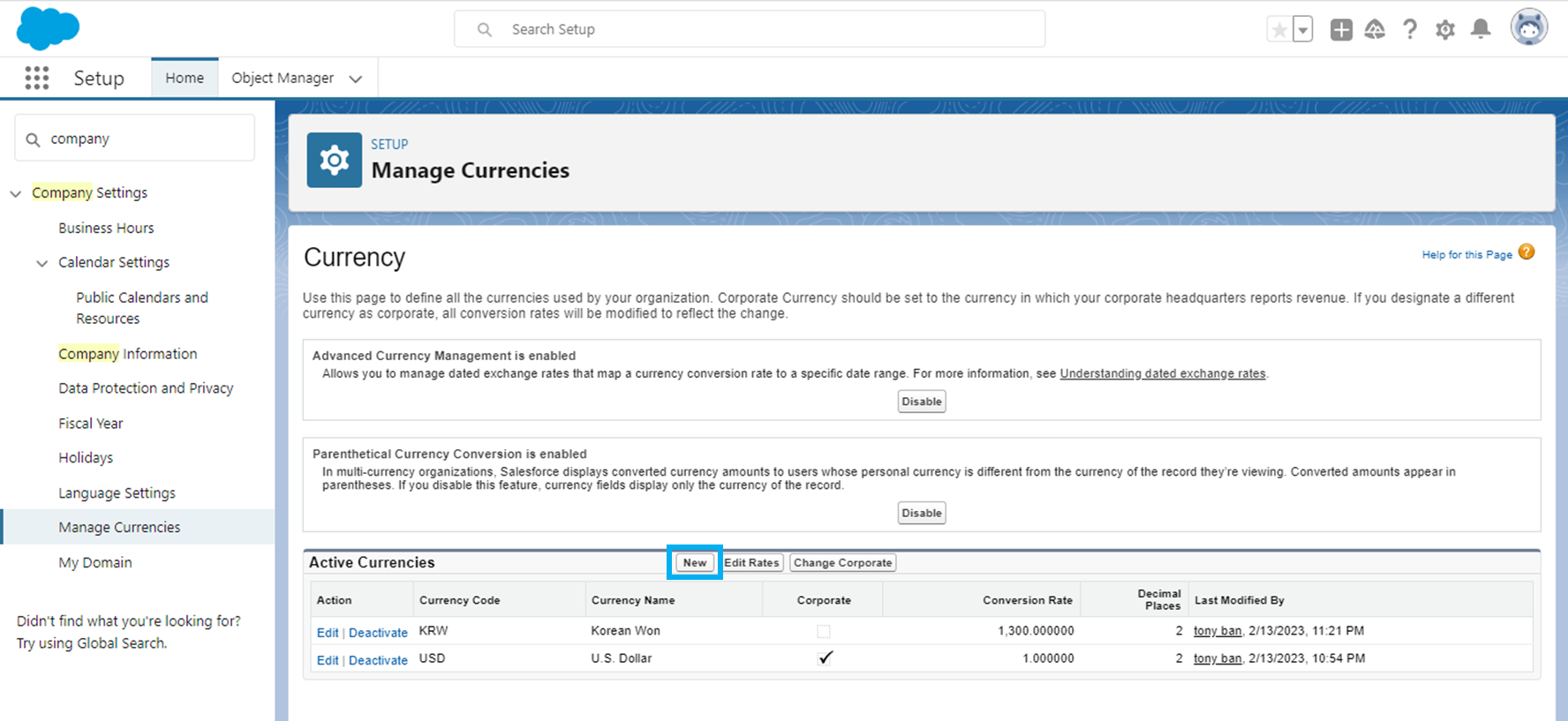Deactivate the USD currency
This screenshot has width=1568, height=721.
click(378, 660)
